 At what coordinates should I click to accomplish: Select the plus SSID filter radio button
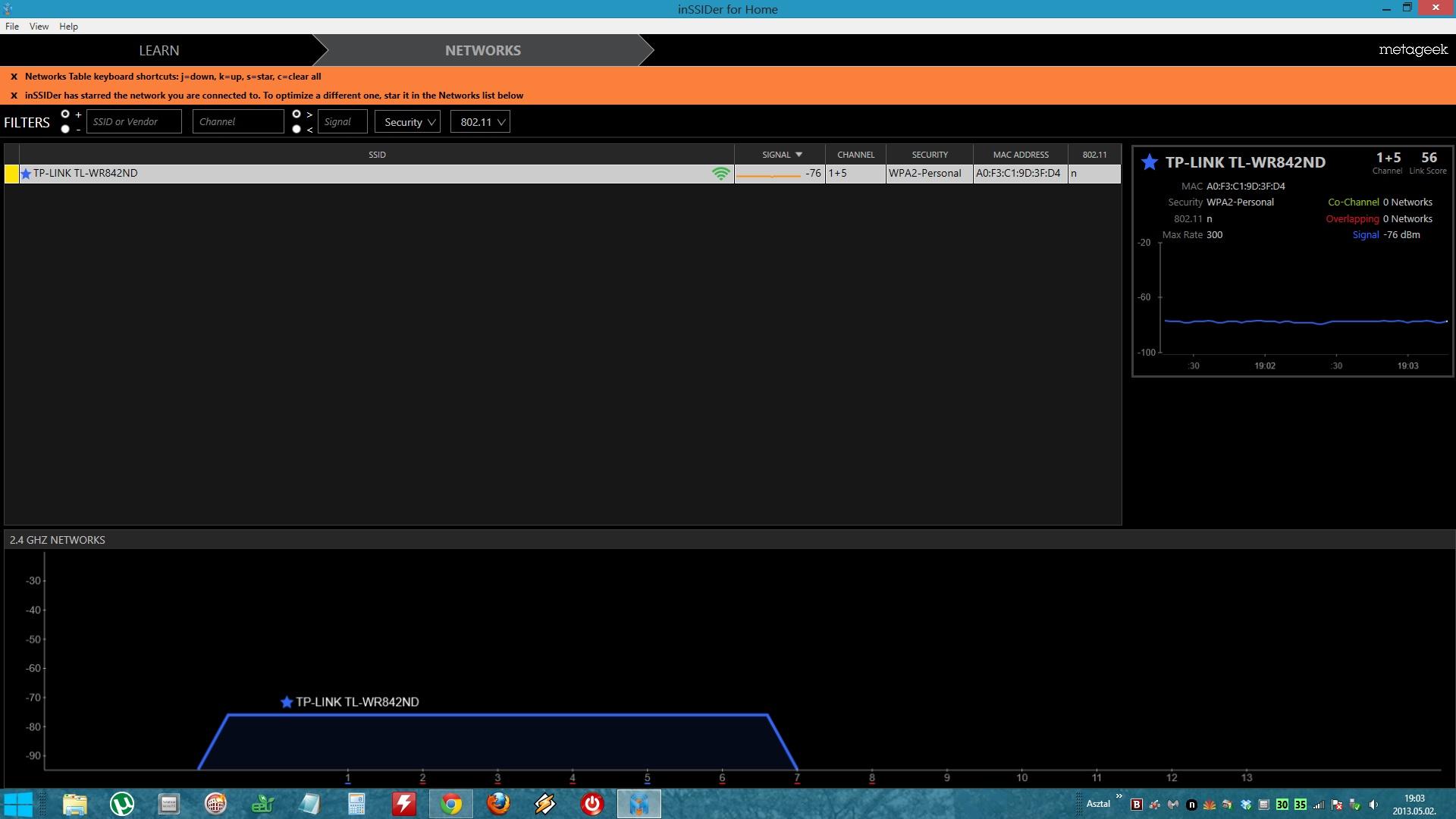coord(65,115)
